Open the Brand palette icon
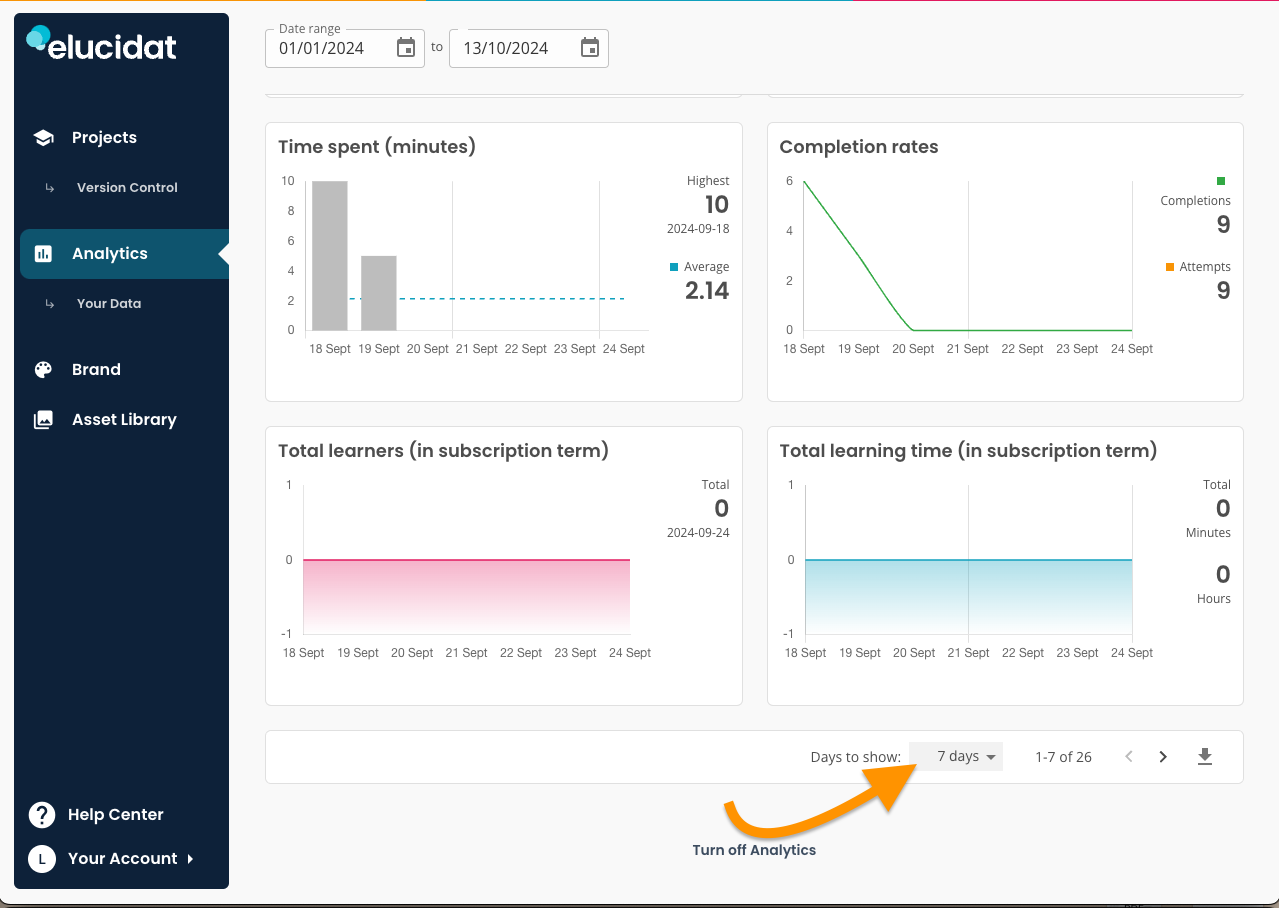The width and height of the screenshot is (1279, 908). (43, 370)
